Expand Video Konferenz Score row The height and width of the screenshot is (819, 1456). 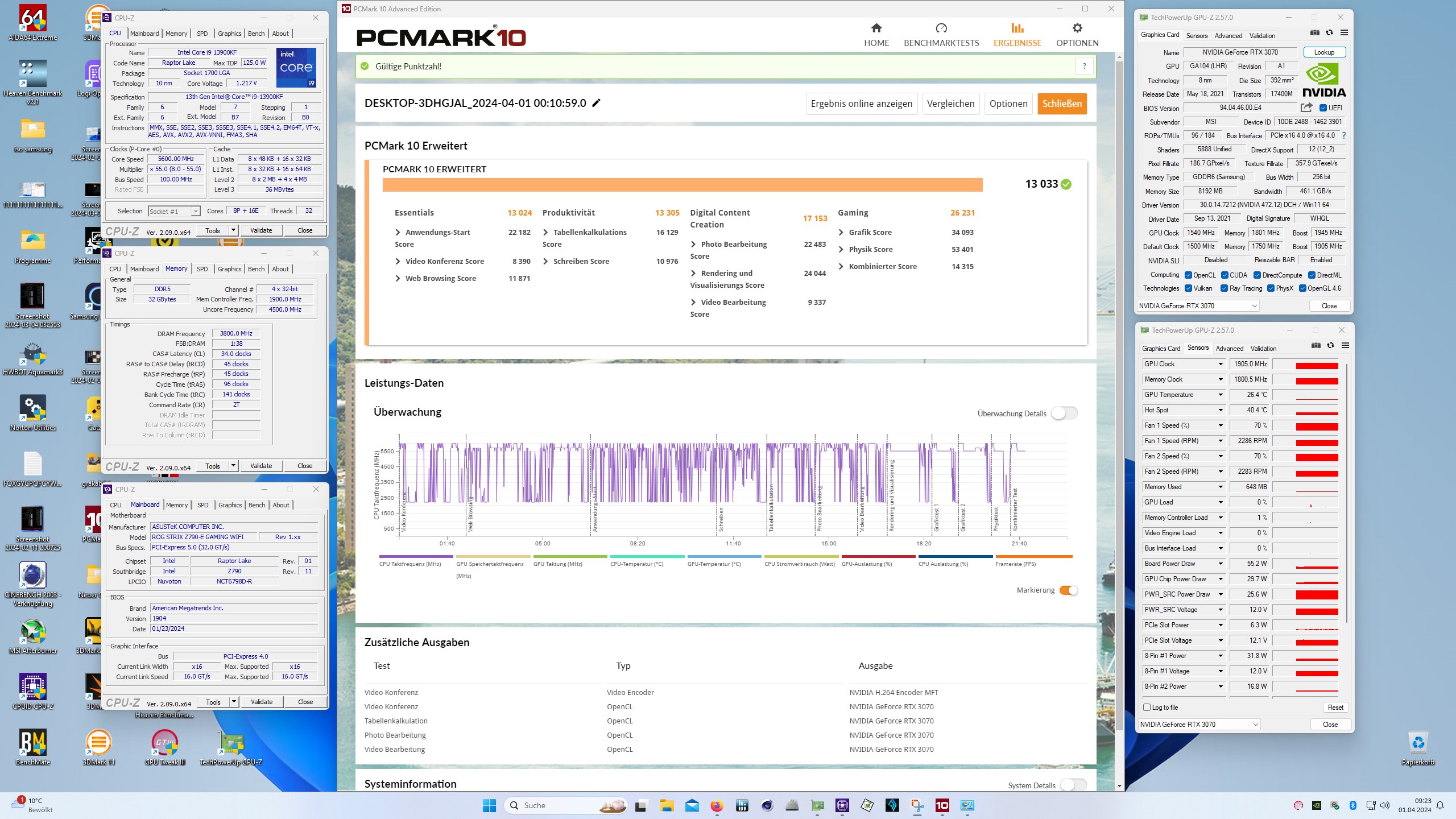tap(398, 261)
